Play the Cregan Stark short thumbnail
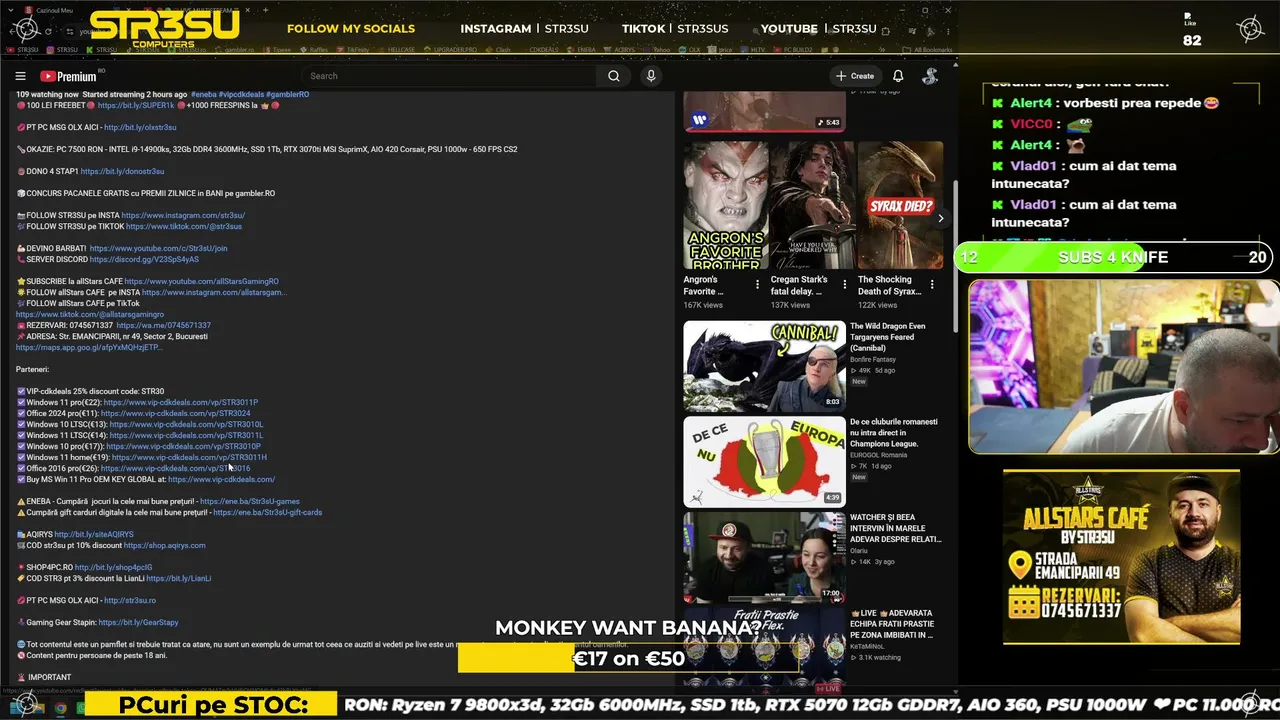Screen dimensions: 1280x720 click(812, 205)
